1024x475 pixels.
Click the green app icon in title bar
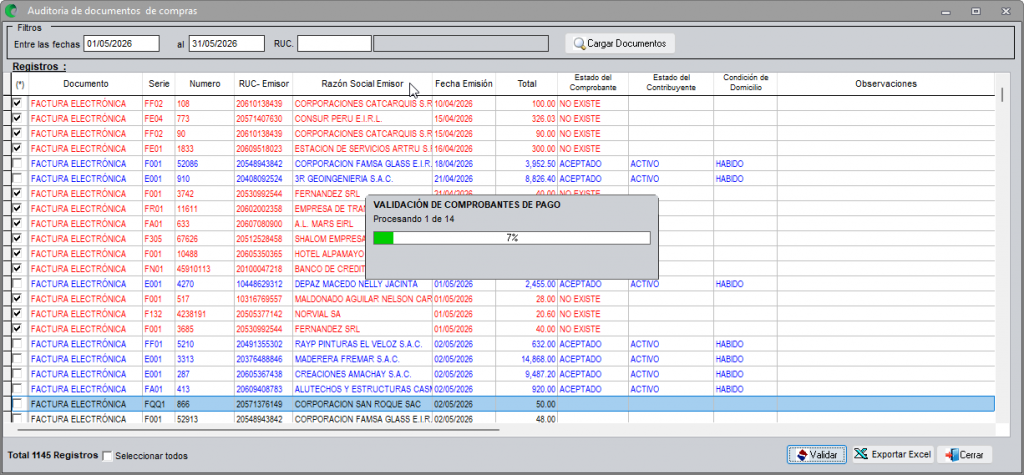click(x=10, y=10)
